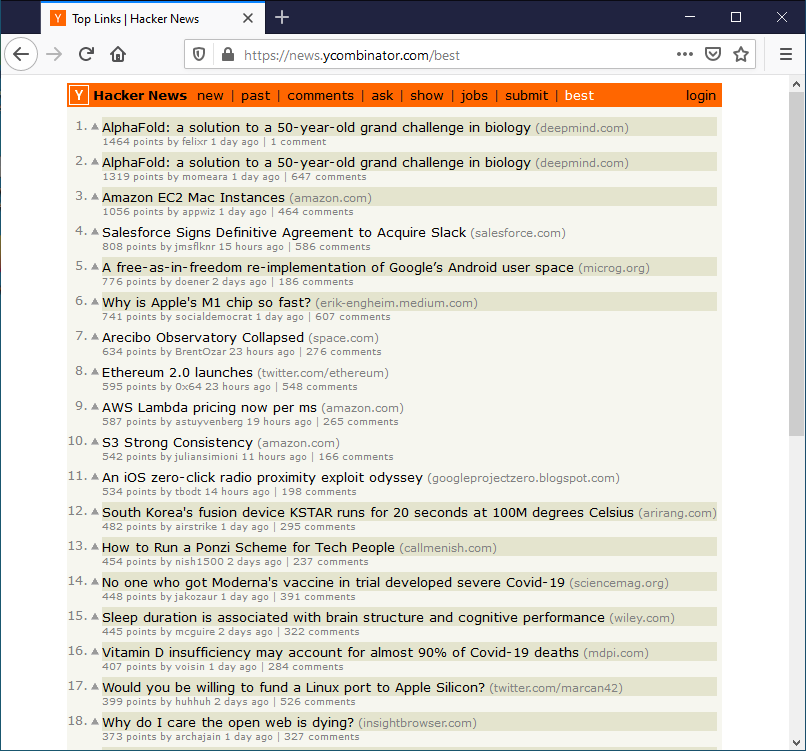Screen dimensions: 806x751
Task: Open tracking protection shield info
Action: click(199, 54)
